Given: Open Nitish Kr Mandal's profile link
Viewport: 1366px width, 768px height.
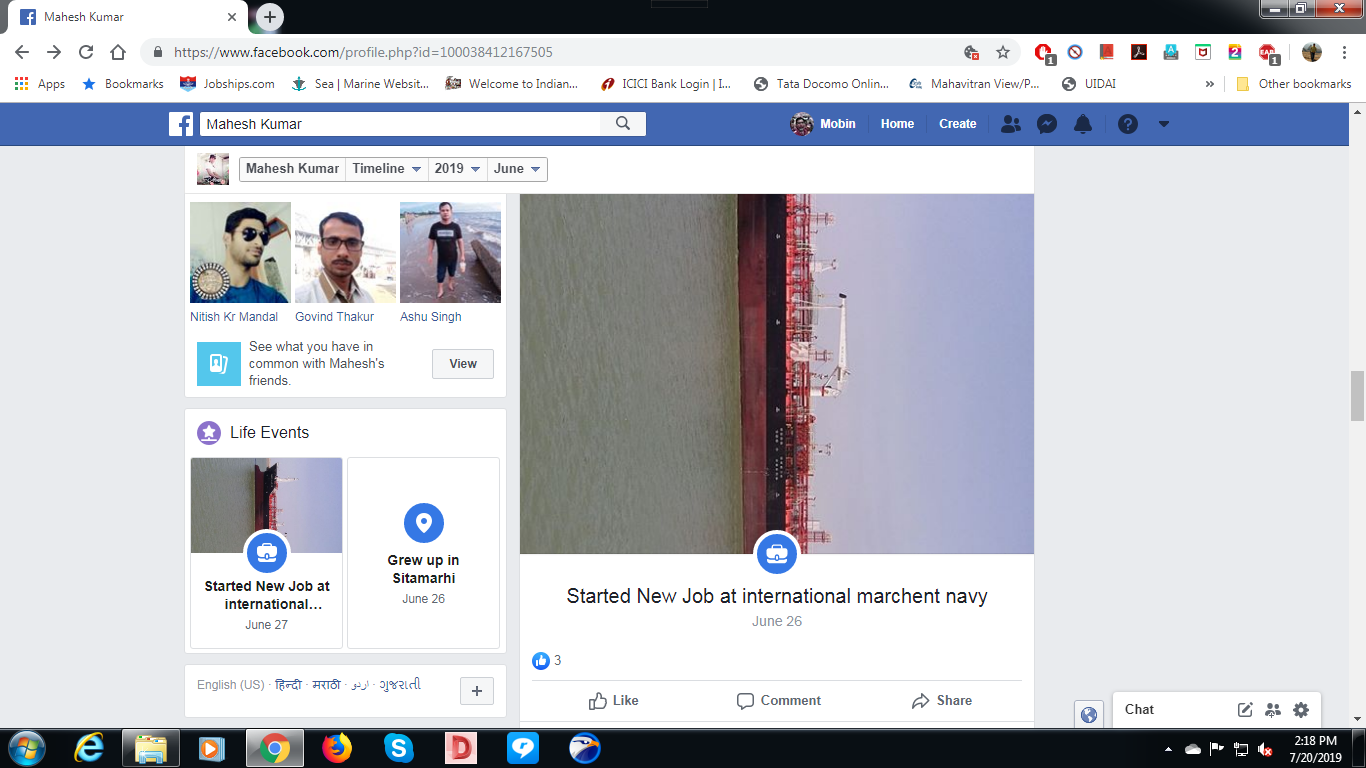Looking at the screenshot, I should click(x=234, y=317).
